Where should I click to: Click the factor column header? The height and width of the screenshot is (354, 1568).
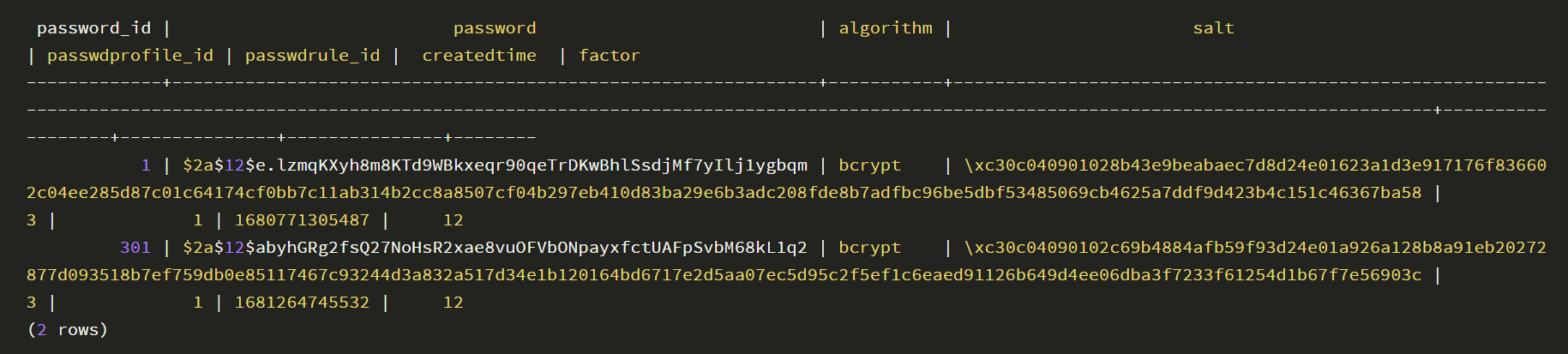[609, 56]
